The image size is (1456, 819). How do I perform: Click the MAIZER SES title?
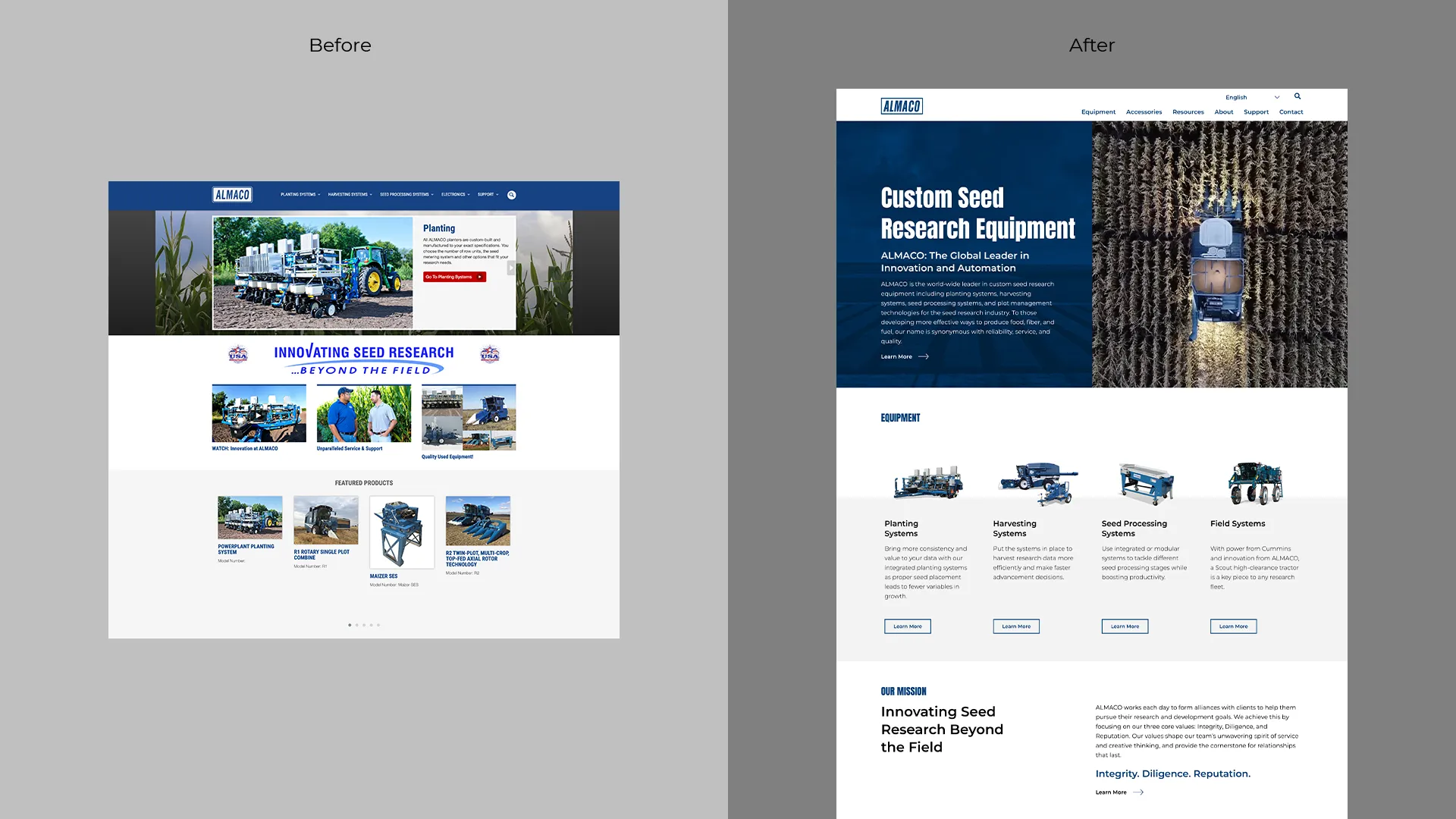pyautogui.click(x=383, y=576)
